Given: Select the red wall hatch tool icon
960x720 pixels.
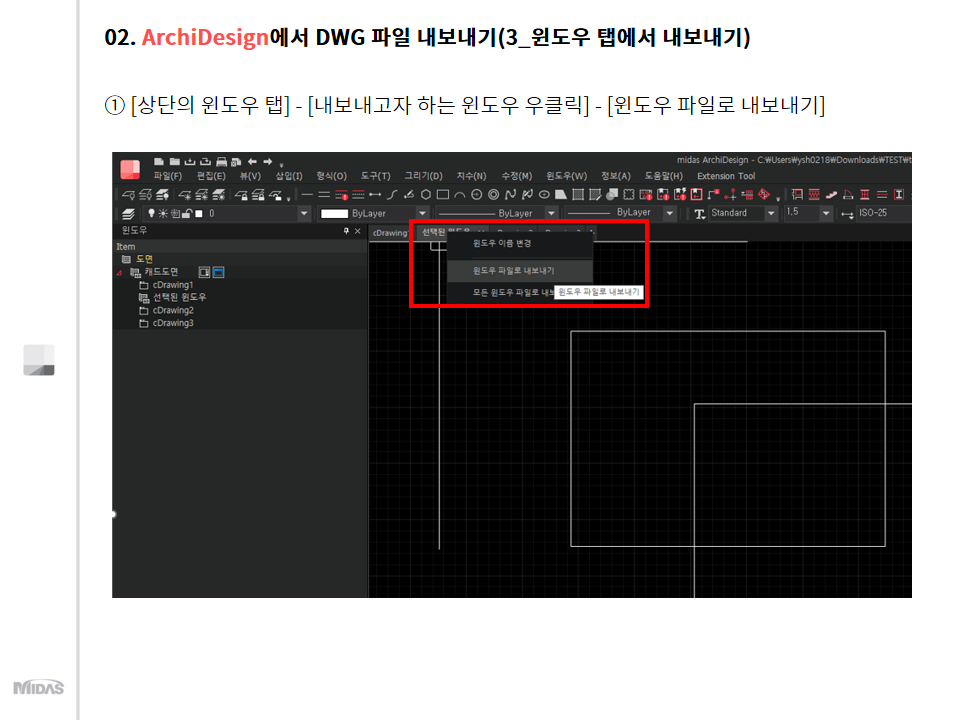Looking at the screenshot, I should coord(814,195).
